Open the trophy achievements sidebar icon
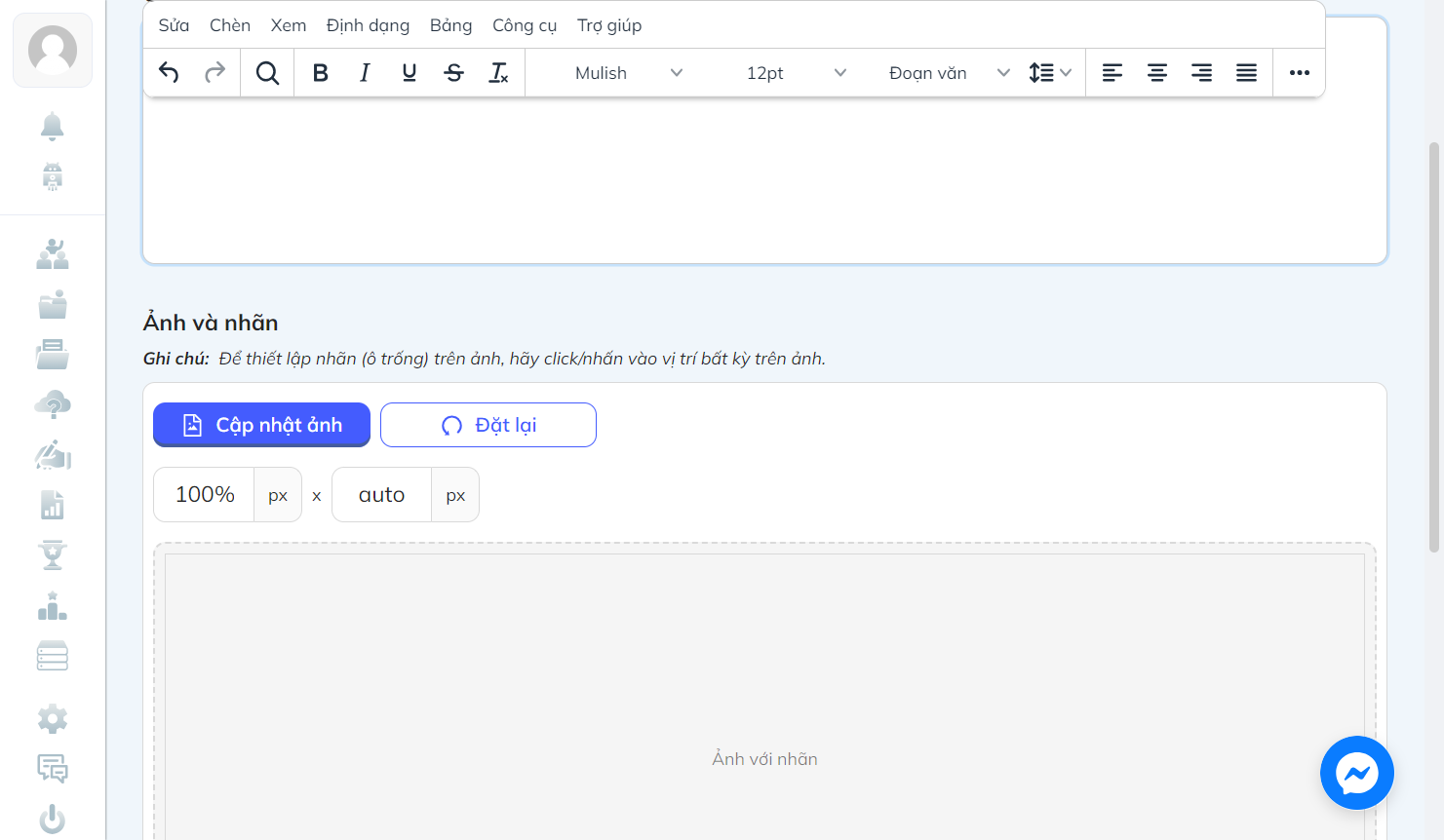 coord(53,554)
